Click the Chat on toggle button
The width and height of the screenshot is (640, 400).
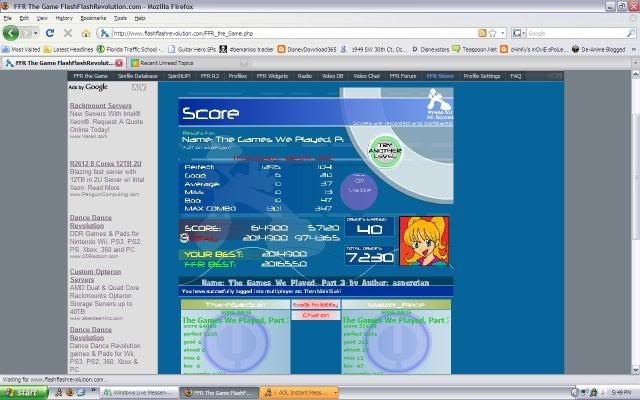315,315
